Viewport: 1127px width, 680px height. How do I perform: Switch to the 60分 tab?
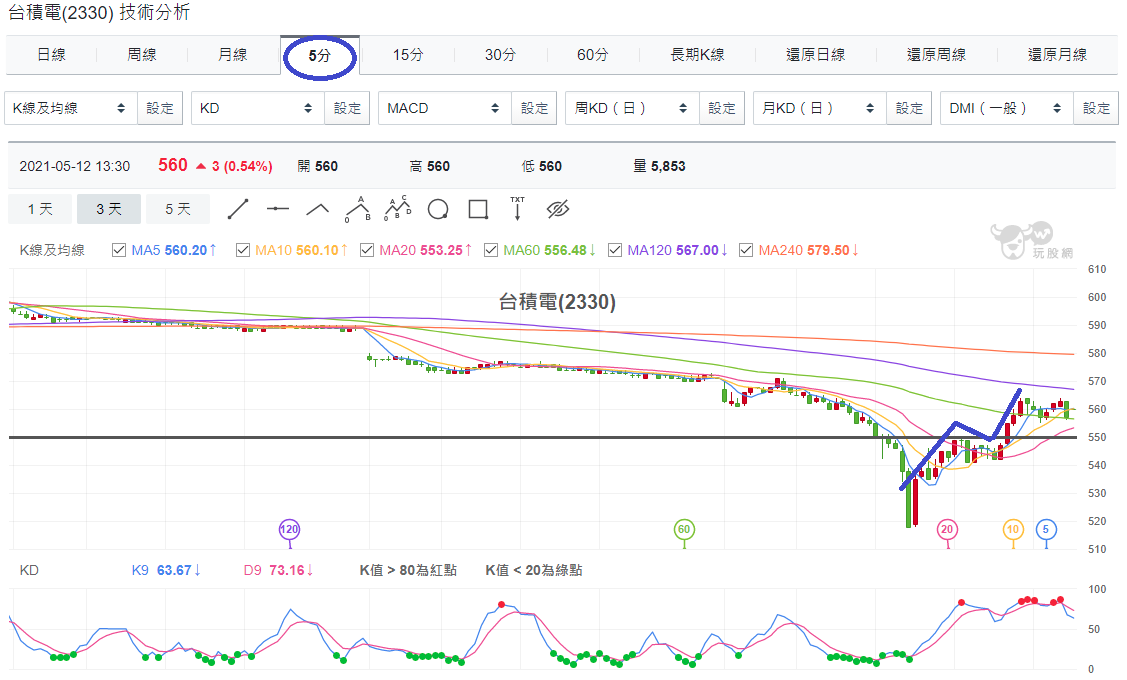tap(593, 55)
